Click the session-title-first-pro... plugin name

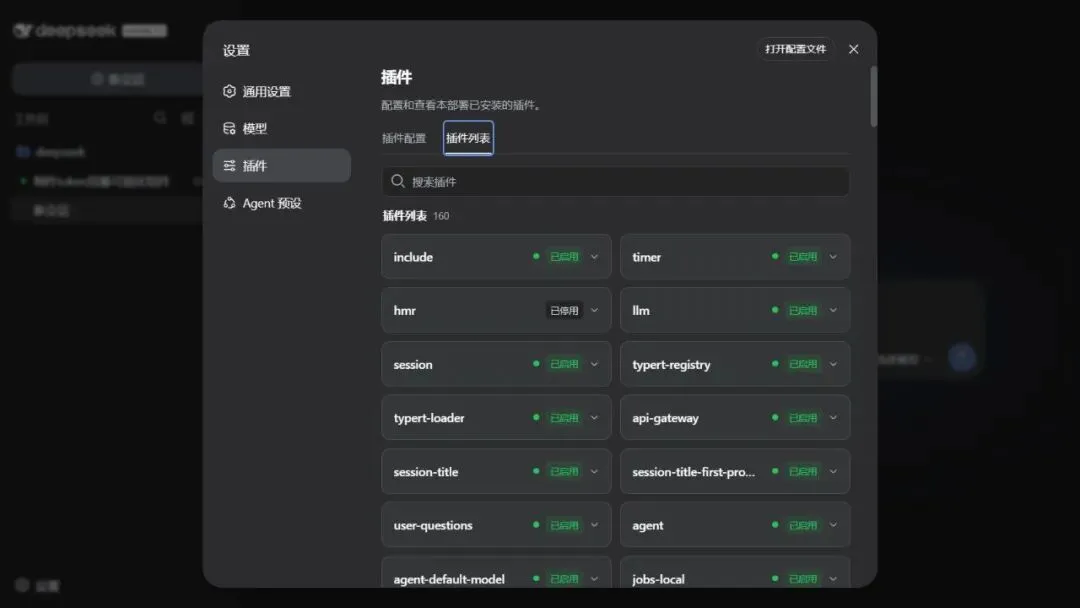pos(694,472)
